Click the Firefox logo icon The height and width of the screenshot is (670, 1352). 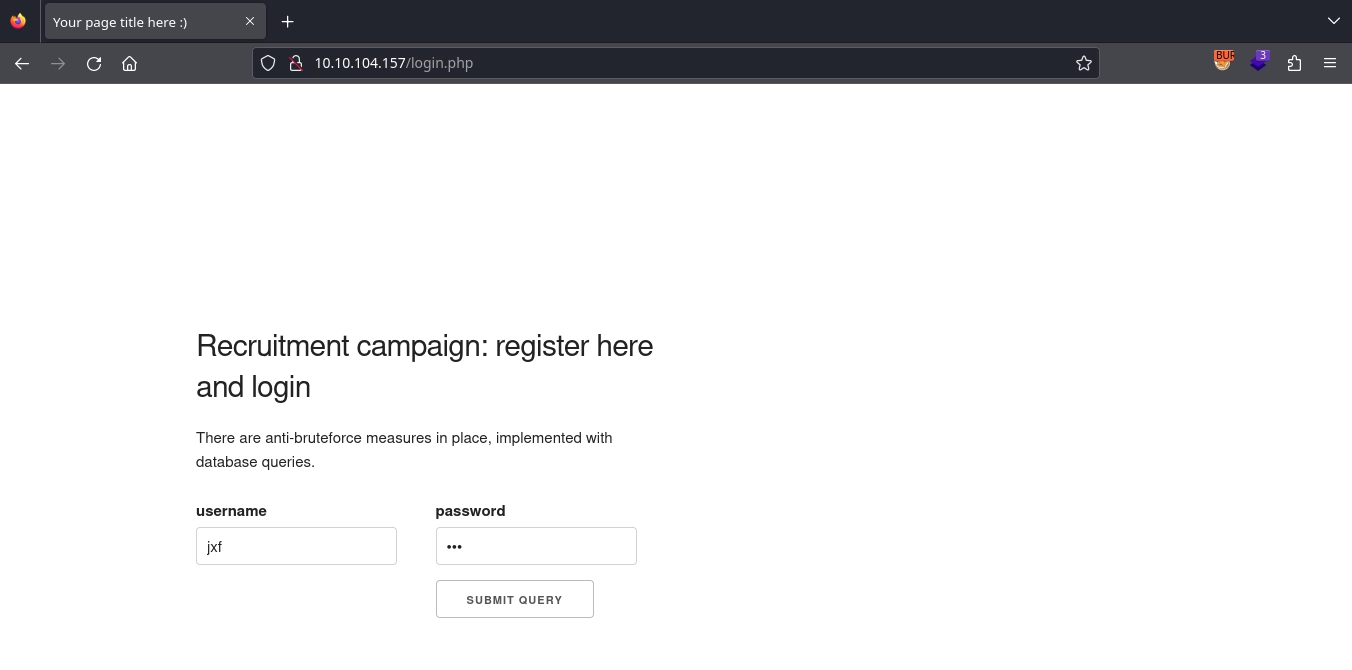(x=18, y=21)
